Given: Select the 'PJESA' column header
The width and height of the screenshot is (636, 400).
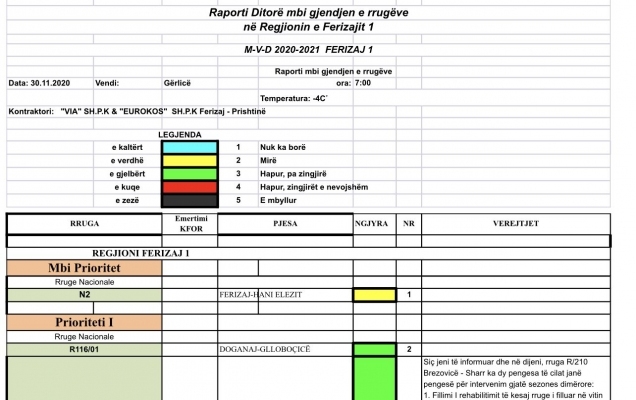Looking at the screenshot, I should [x=285, y=224].
